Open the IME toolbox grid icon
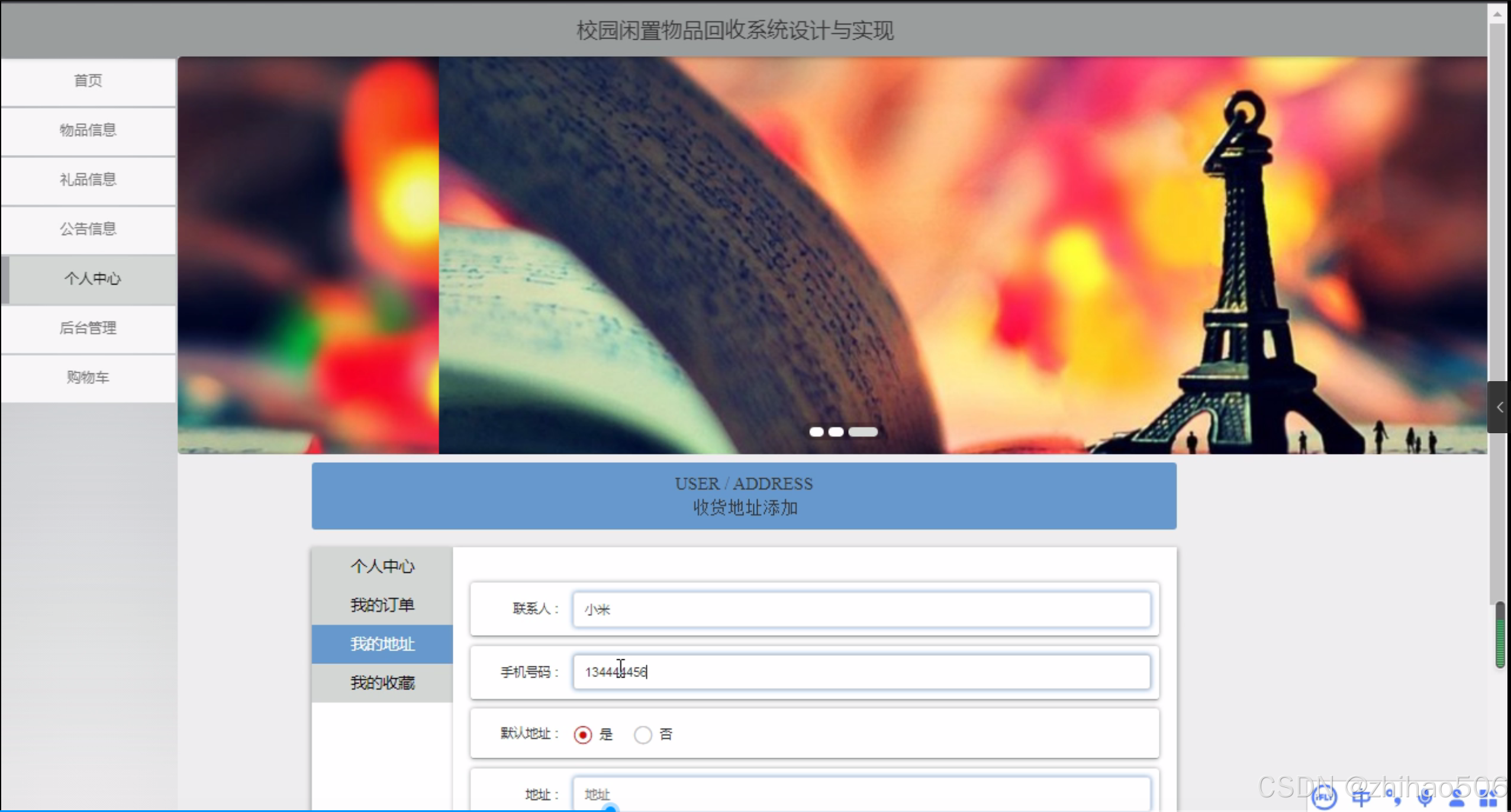This screenshot has height=812, width=1511. [x=1488, y=798]
